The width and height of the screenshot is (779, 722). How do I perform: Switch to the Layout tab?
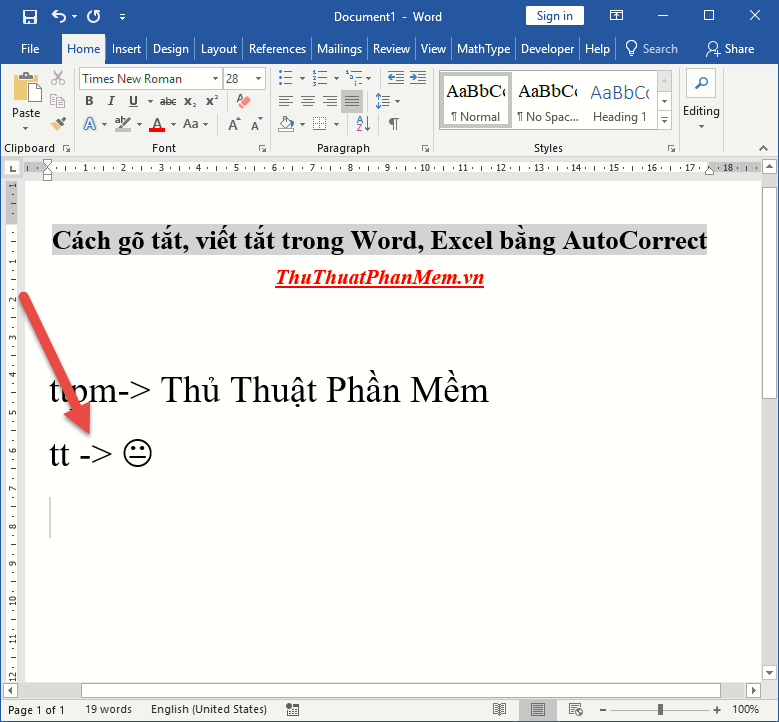219,49
